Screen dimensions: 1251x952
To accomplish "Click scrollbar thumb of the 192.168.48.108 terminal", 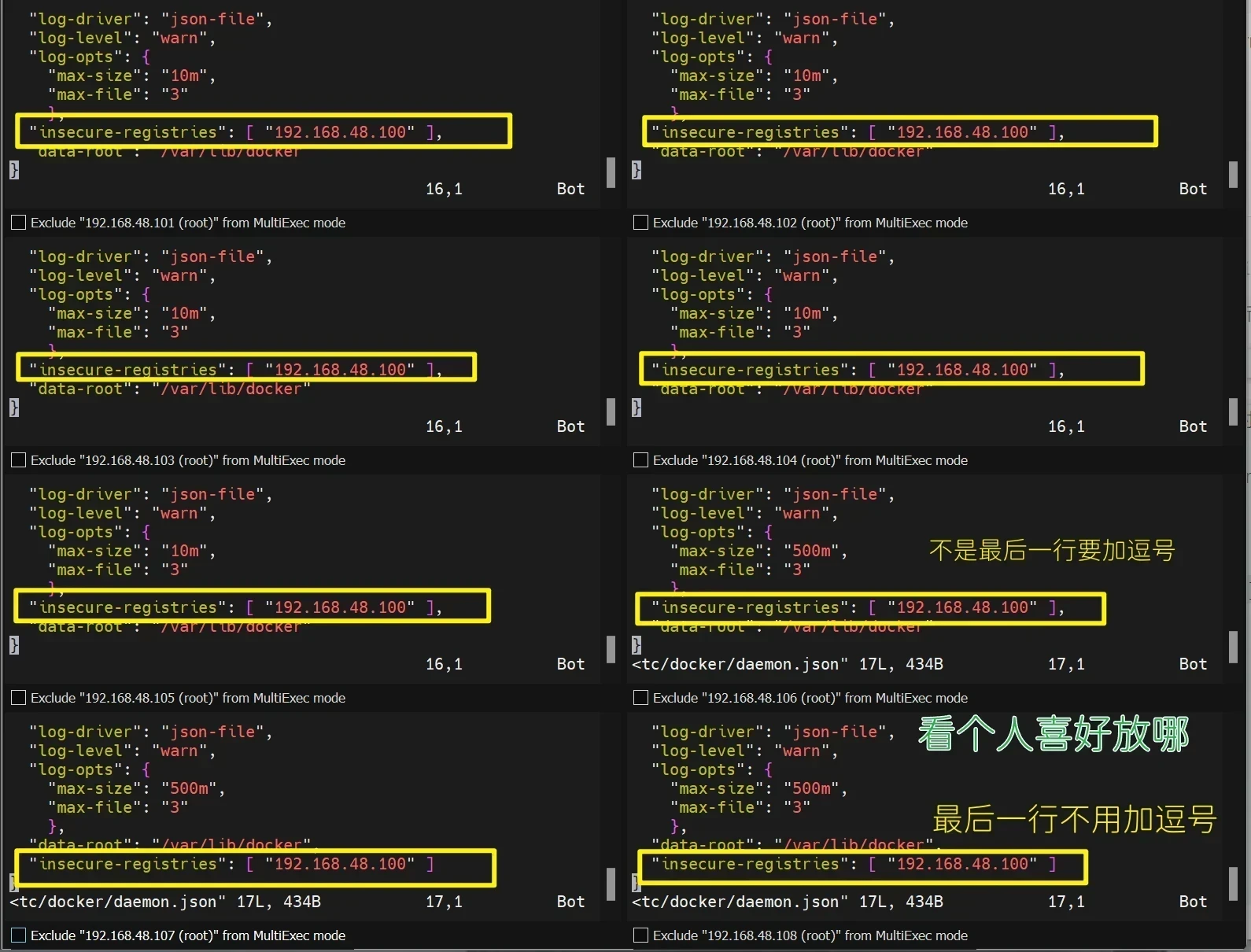I will [x=1233, y=884].
